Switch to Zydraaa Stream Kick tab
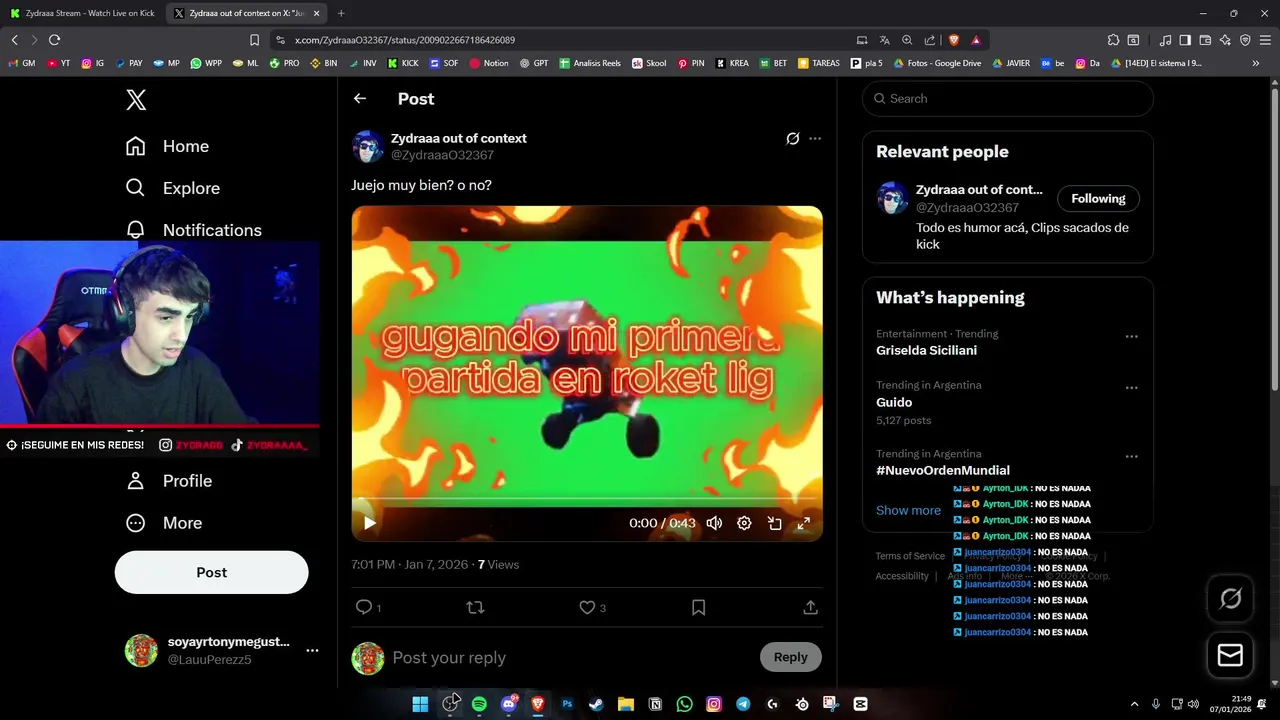The height and width of the screenshot is (720, 1280). (x=82, y=13)
